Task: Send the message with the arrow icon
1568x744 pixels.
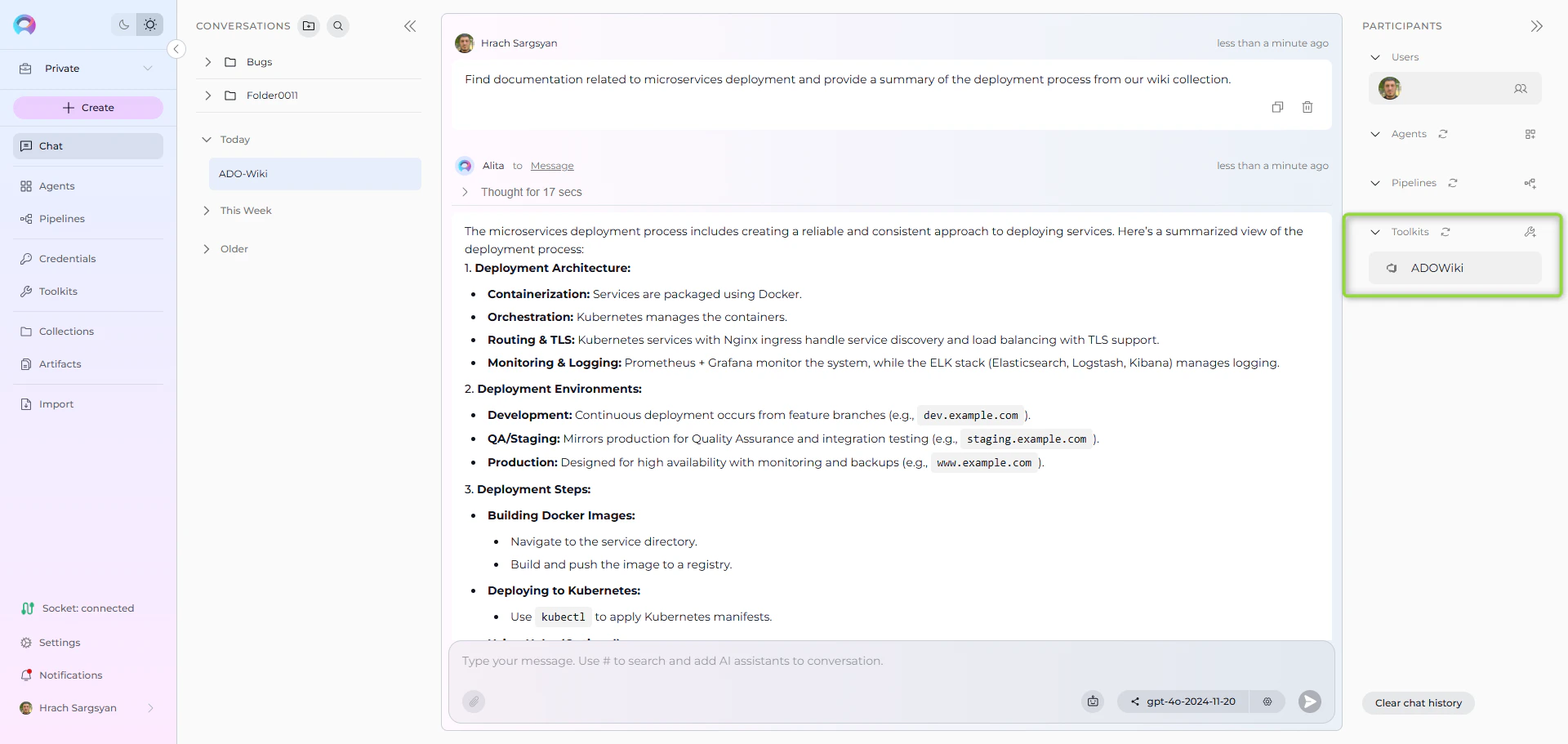Action: (x=1309, y=702)
